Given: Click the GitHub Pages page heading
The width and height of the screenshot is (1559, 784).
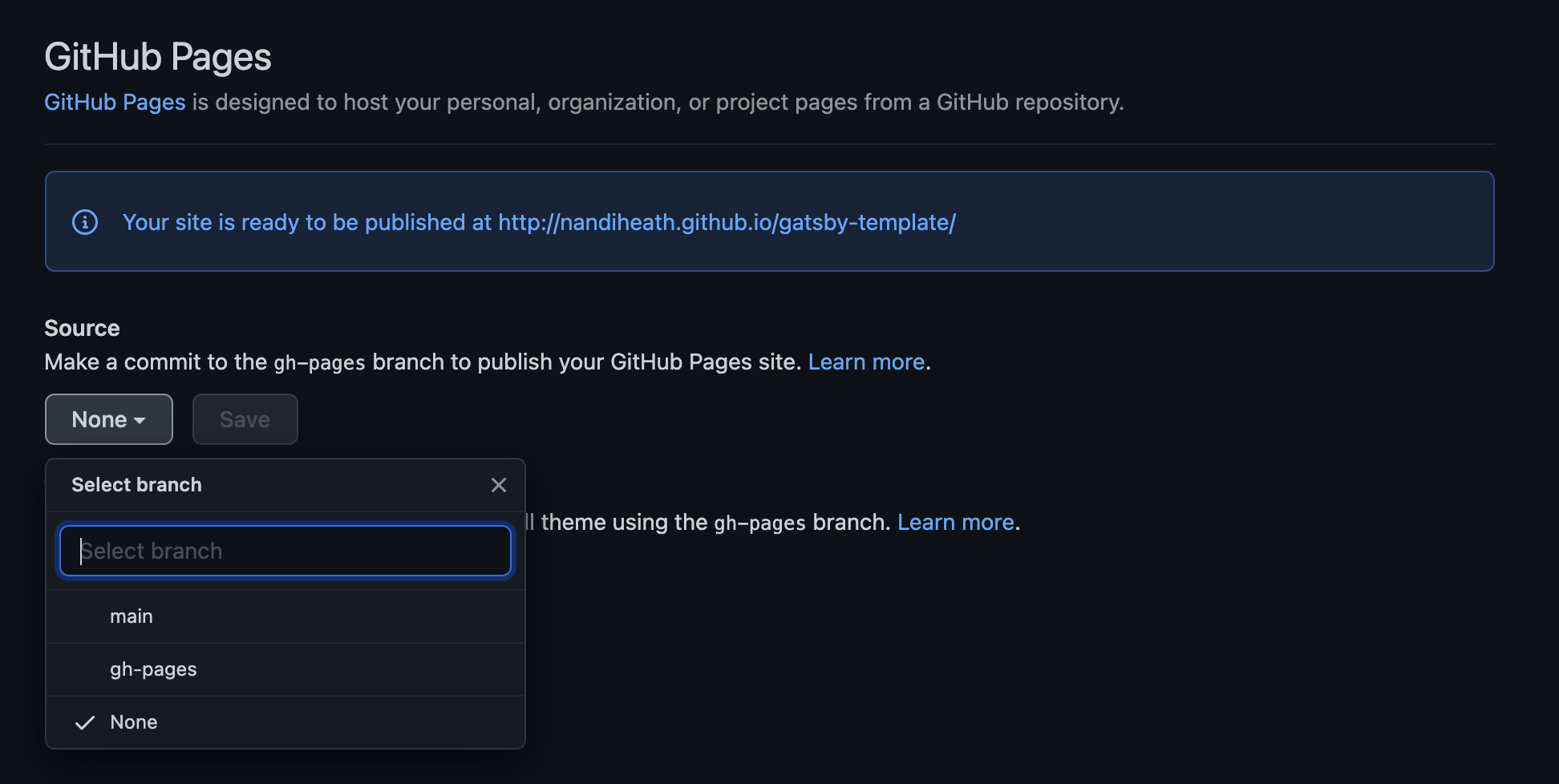Looking at the screenshot, I should 158,57.
